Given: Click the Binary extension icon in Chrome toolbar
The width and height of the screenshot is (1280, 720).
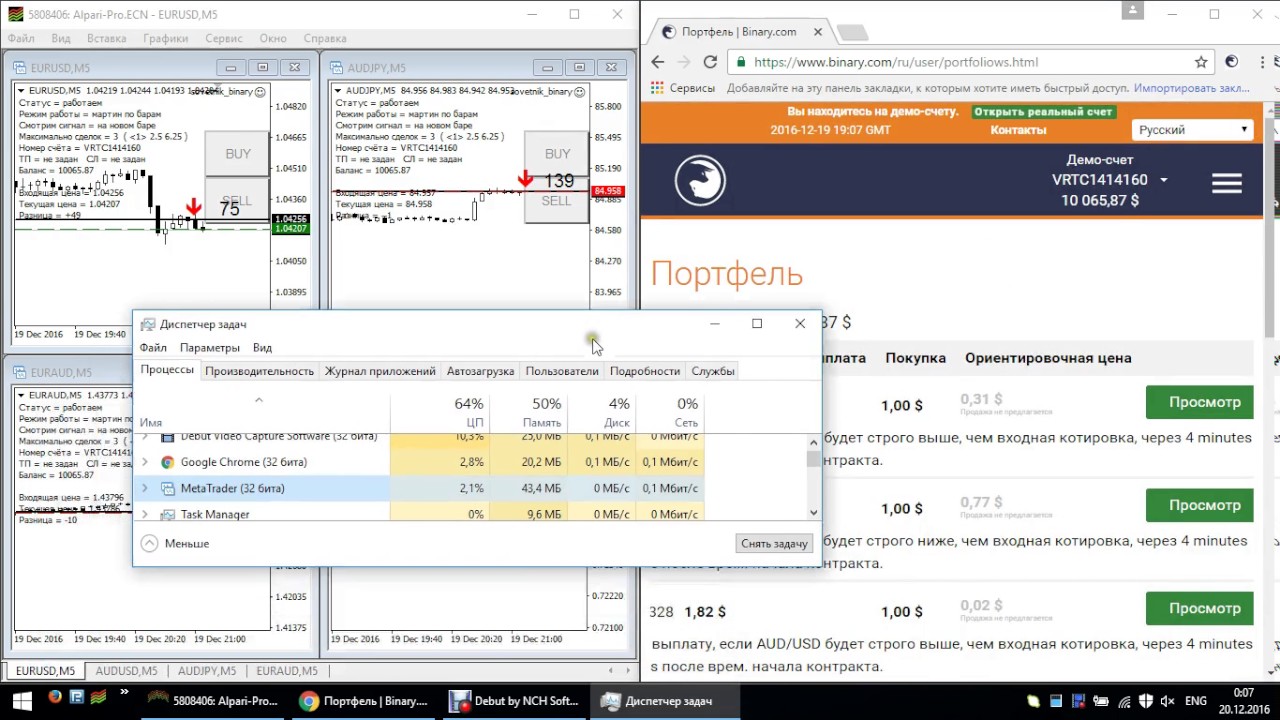Looking at the screenshot, I should click(1232, 62).
